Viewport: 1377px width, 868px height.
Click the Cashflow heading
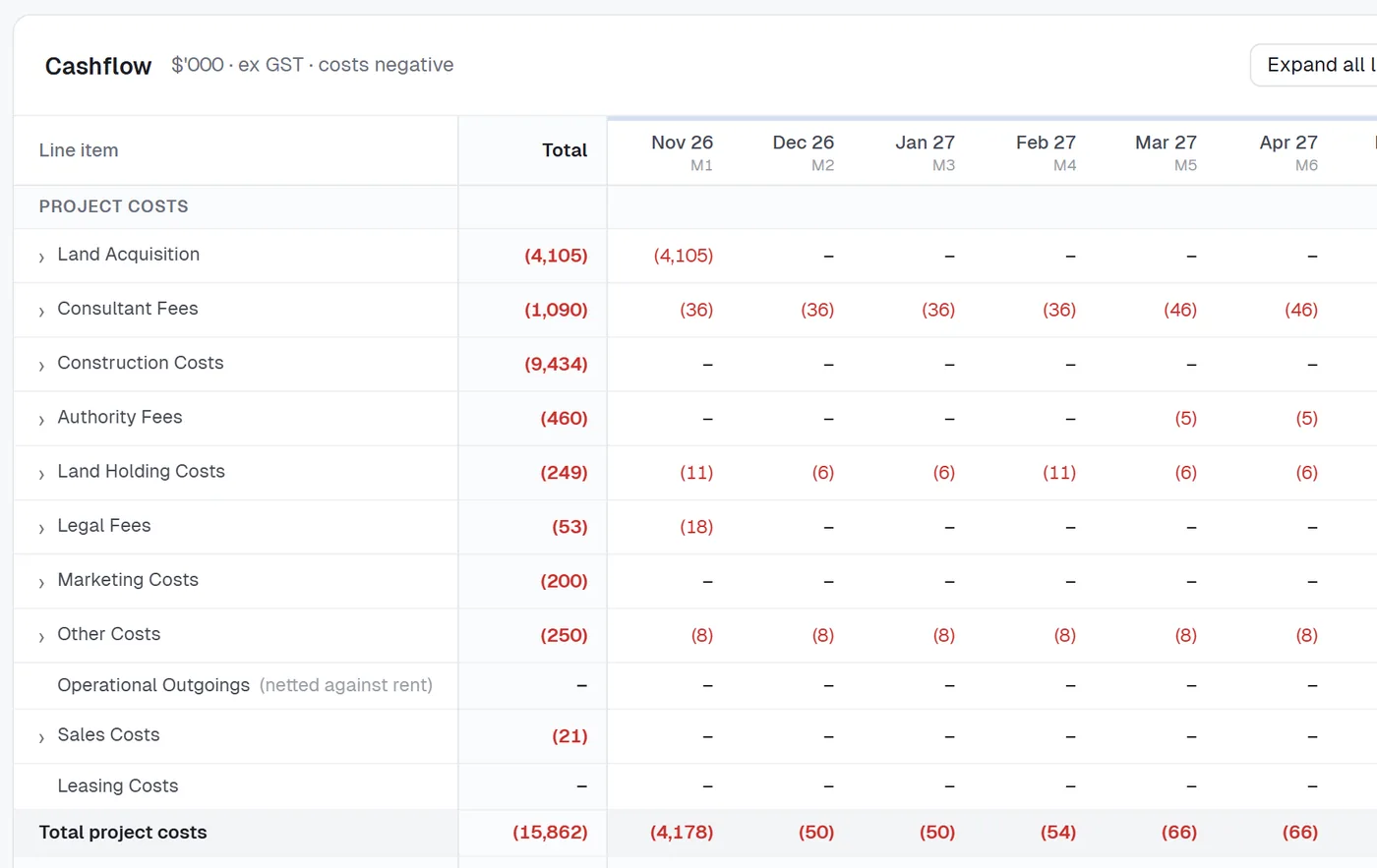(98, 66)
